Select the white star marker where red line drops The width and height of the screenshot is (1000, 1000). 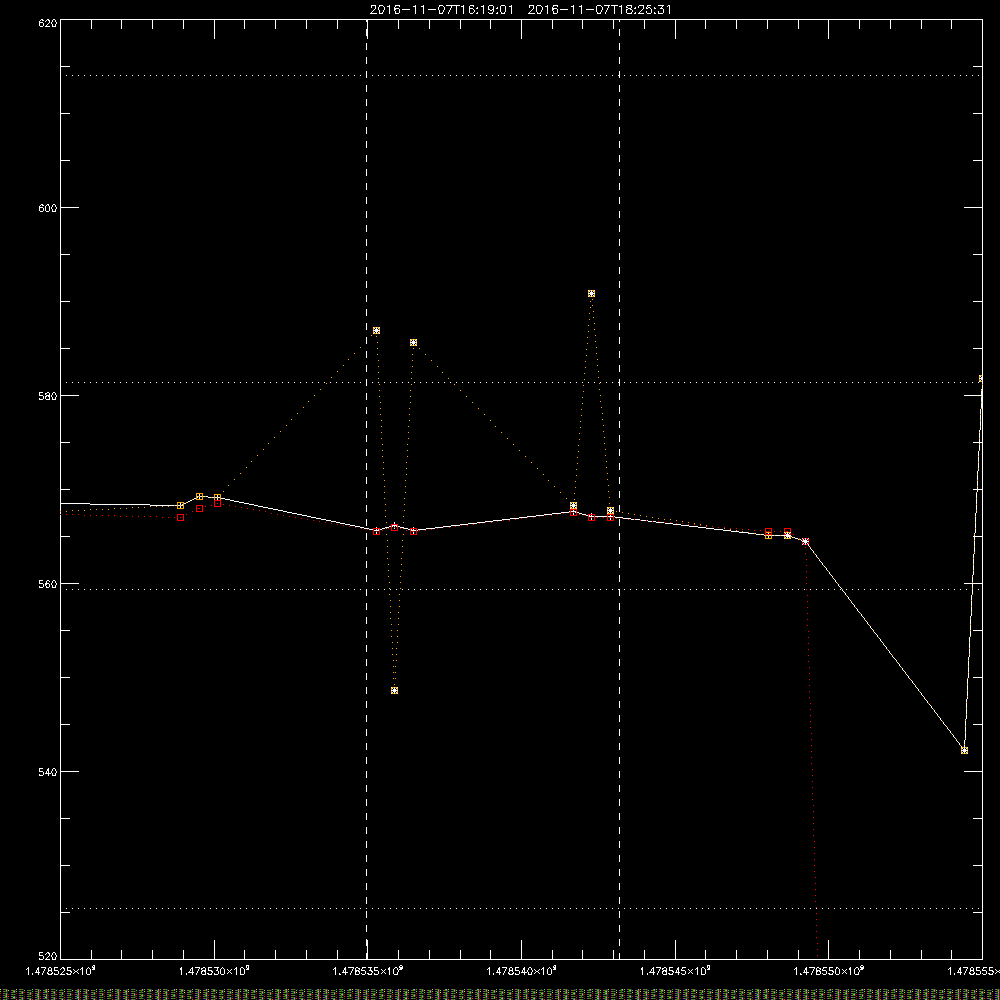click(x=805, y=541)
